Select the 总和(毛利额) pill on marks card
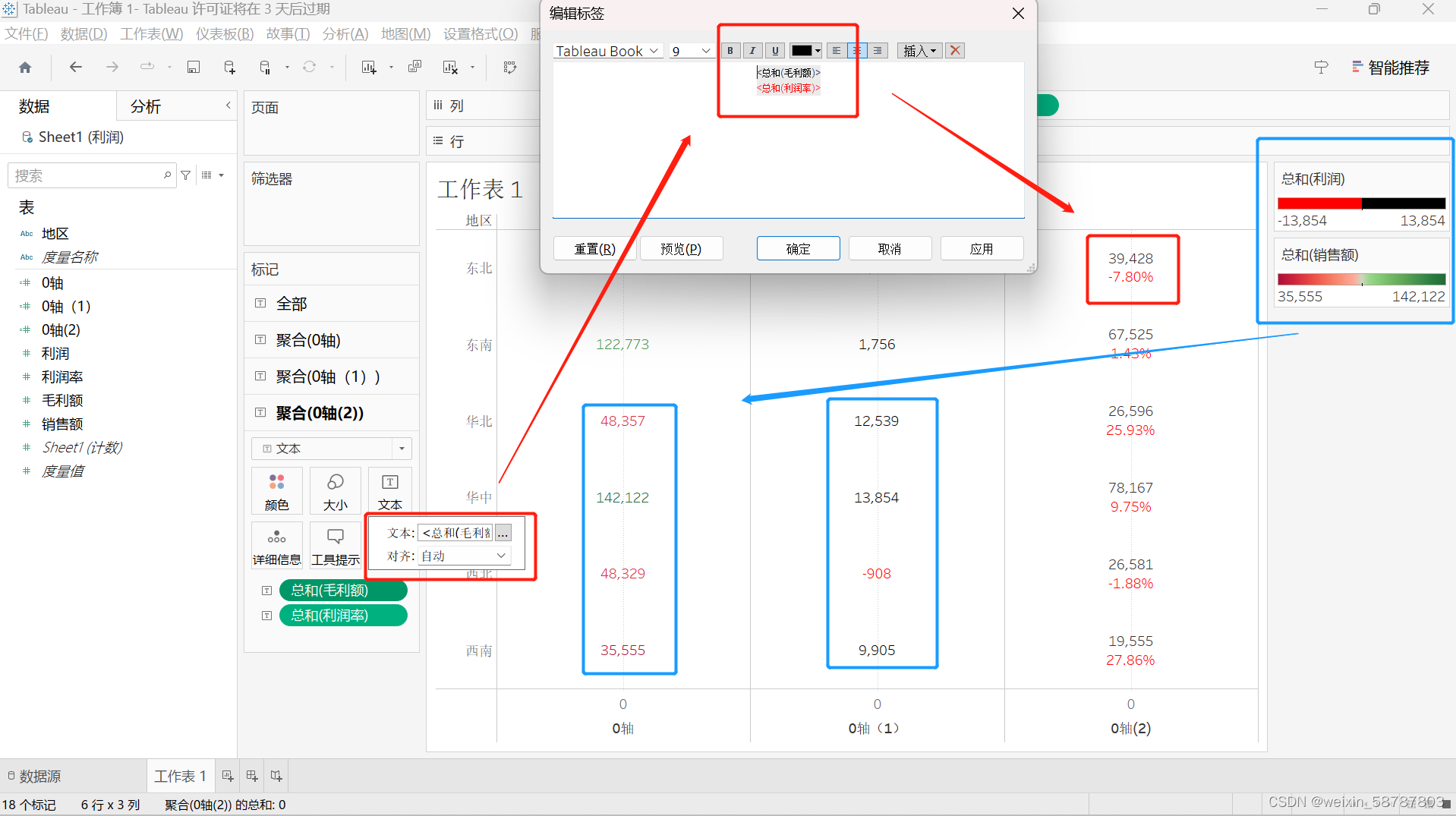 pos(343,590)
